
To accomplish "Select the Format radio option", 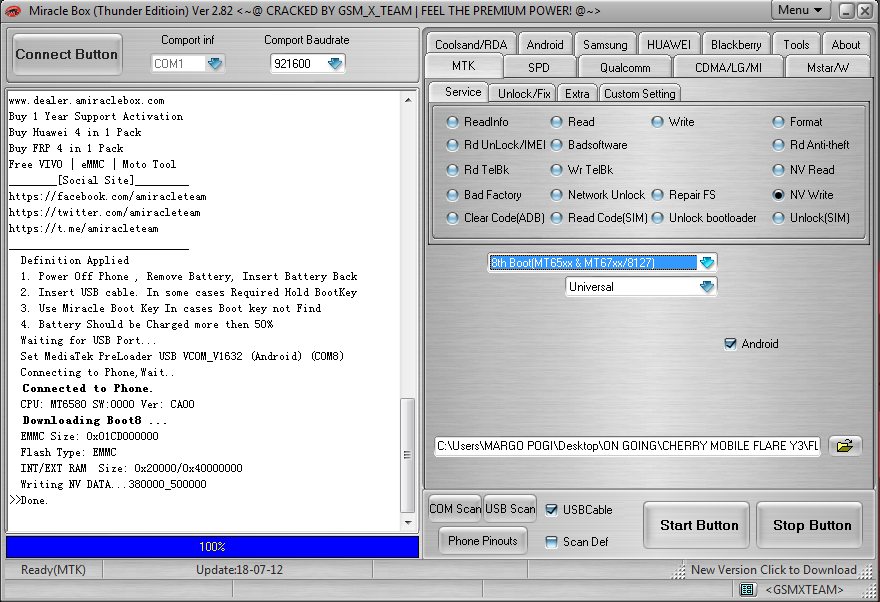I will point(778,122).
